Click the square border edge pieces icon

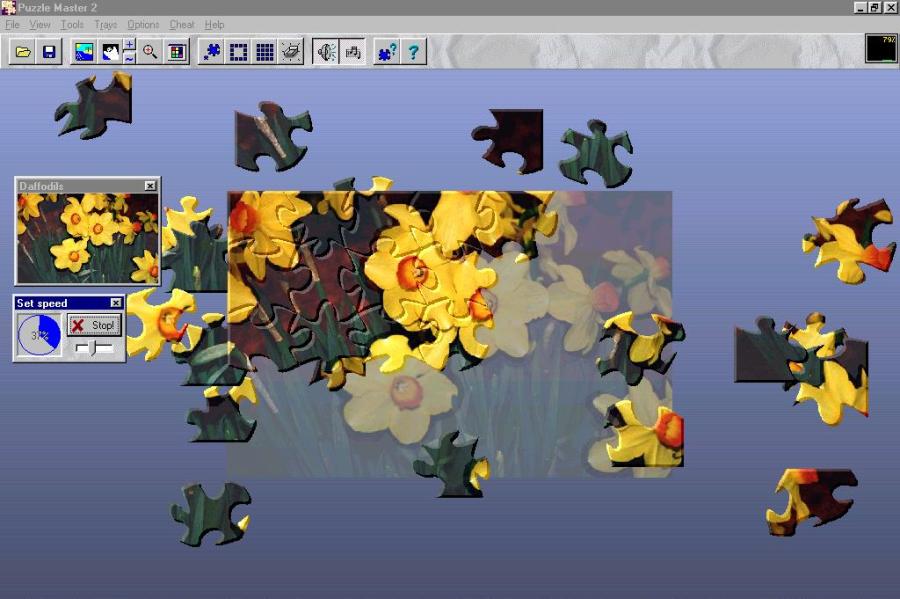[239, 52]
